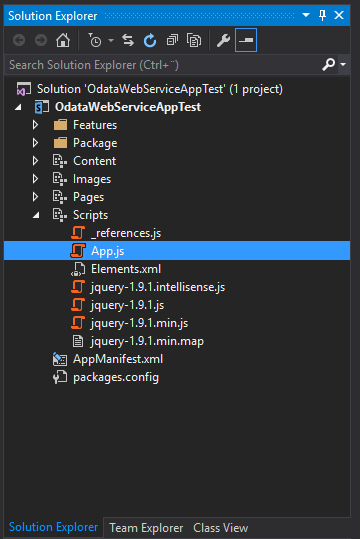Click the Collapse All icon
362x539 pixels.
(x=172, y=41)
